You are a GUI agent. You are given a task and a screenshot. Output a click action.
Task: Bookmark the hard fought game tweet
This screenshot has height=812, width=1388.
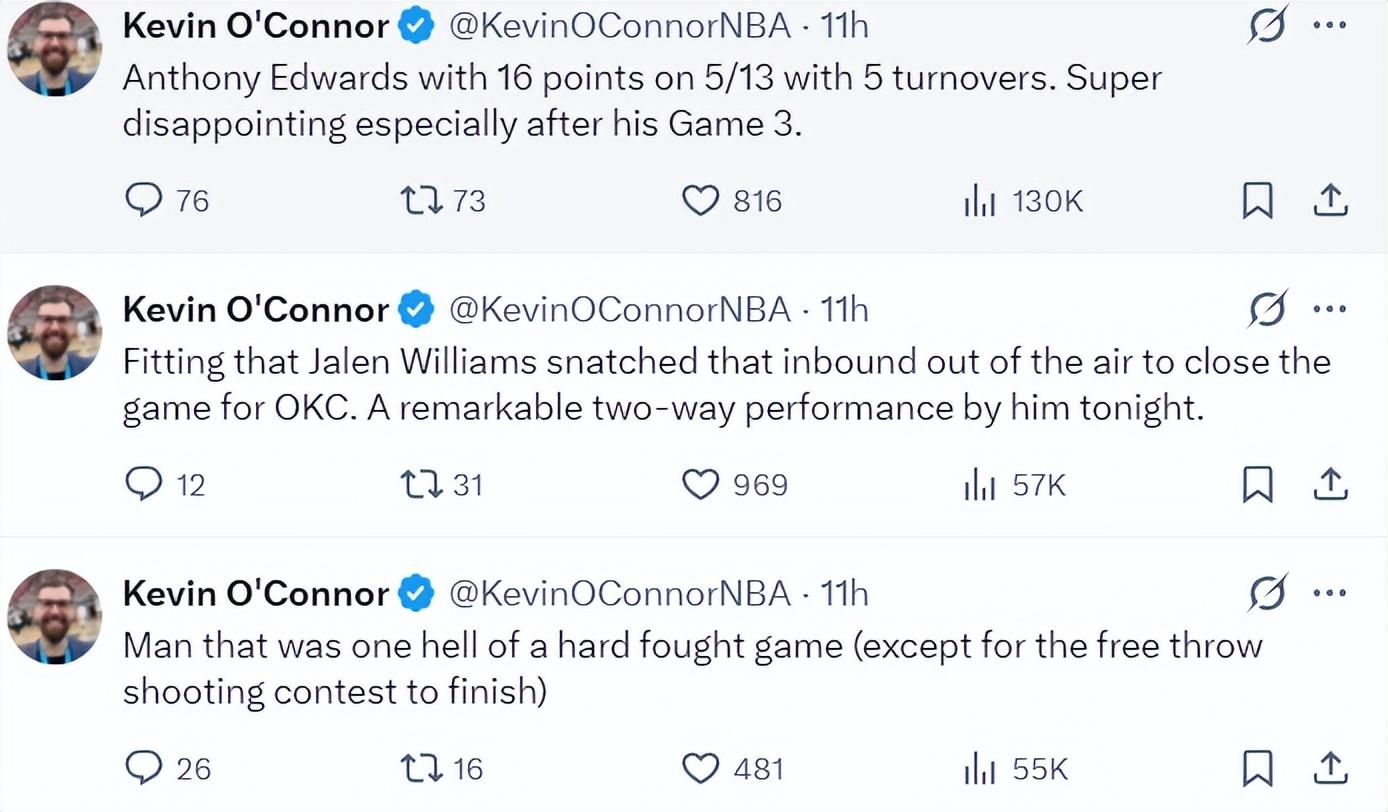point(1257,769)
